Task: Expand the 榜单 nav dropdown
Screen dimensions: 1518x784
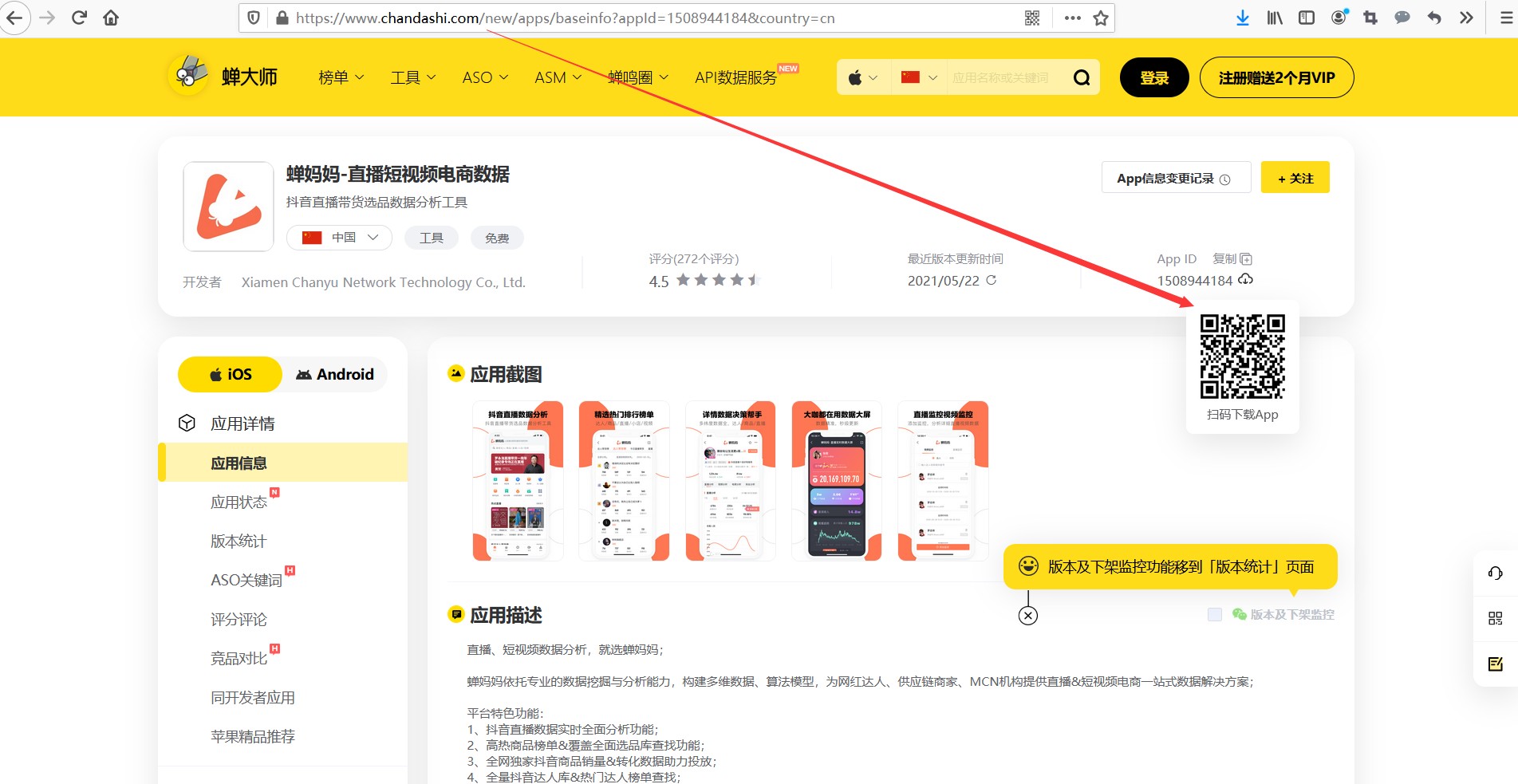Action: (x=341, y=77)
